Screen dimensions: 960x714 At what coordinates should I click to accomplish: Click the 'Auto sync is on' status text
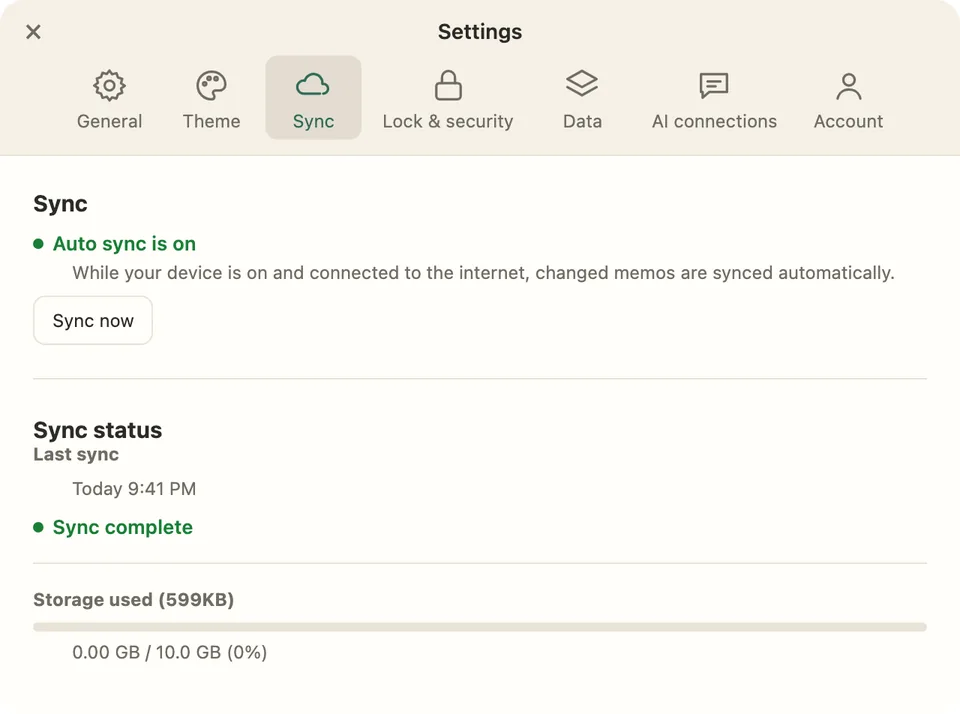click(x=124, y=244)
